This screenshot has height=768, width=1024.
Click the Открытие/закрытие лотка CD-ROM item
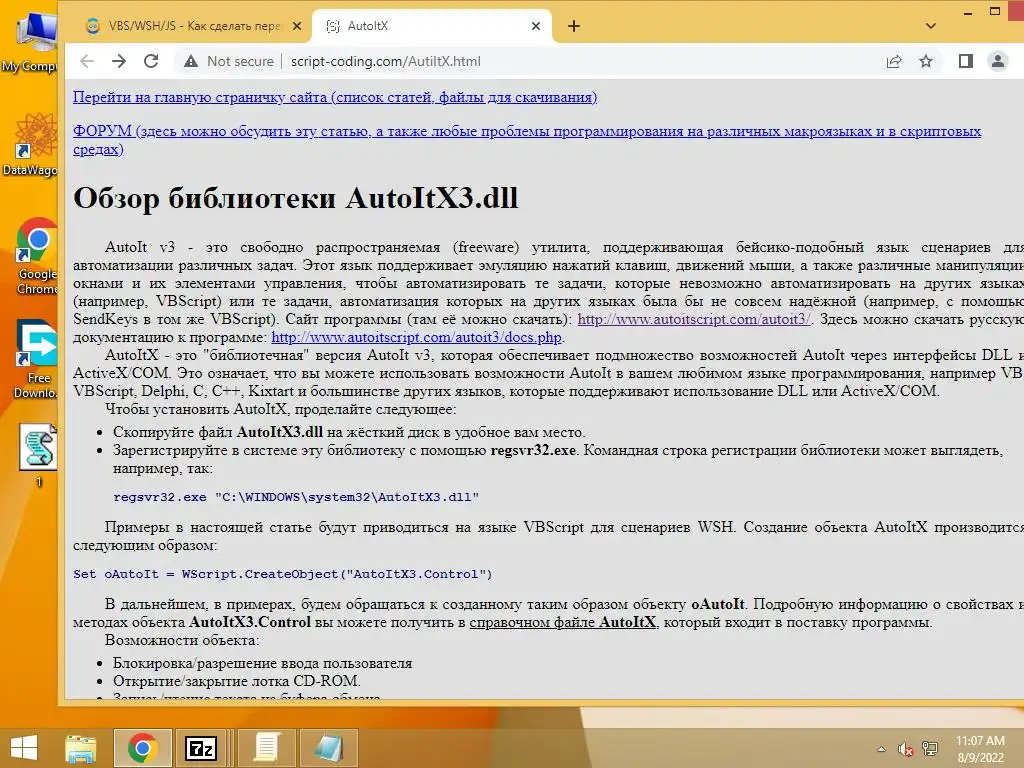pos(237,681)
